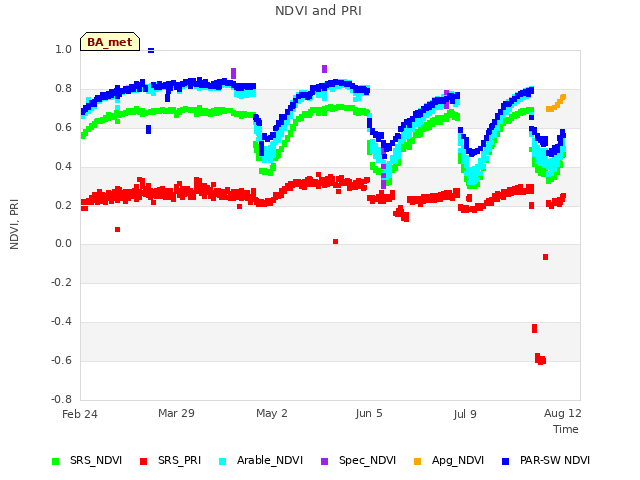This screenshot has width=640, height=480.
Task: Click the orange Apg_NDVI legend swatch
Action: [x=417, y=462]
